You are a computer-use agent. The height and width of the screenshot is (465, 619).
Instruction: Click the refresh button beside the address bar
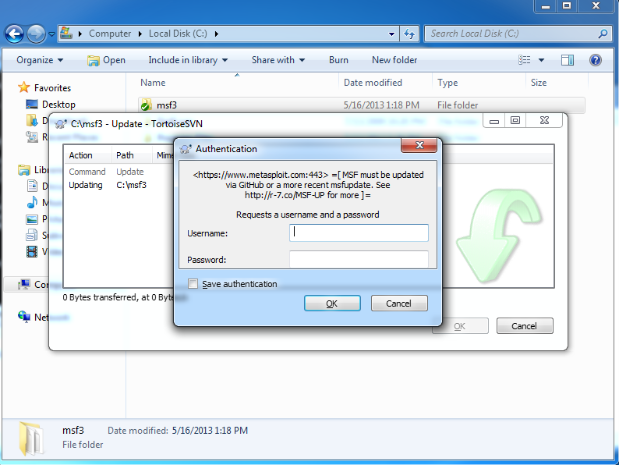[410, 33]
